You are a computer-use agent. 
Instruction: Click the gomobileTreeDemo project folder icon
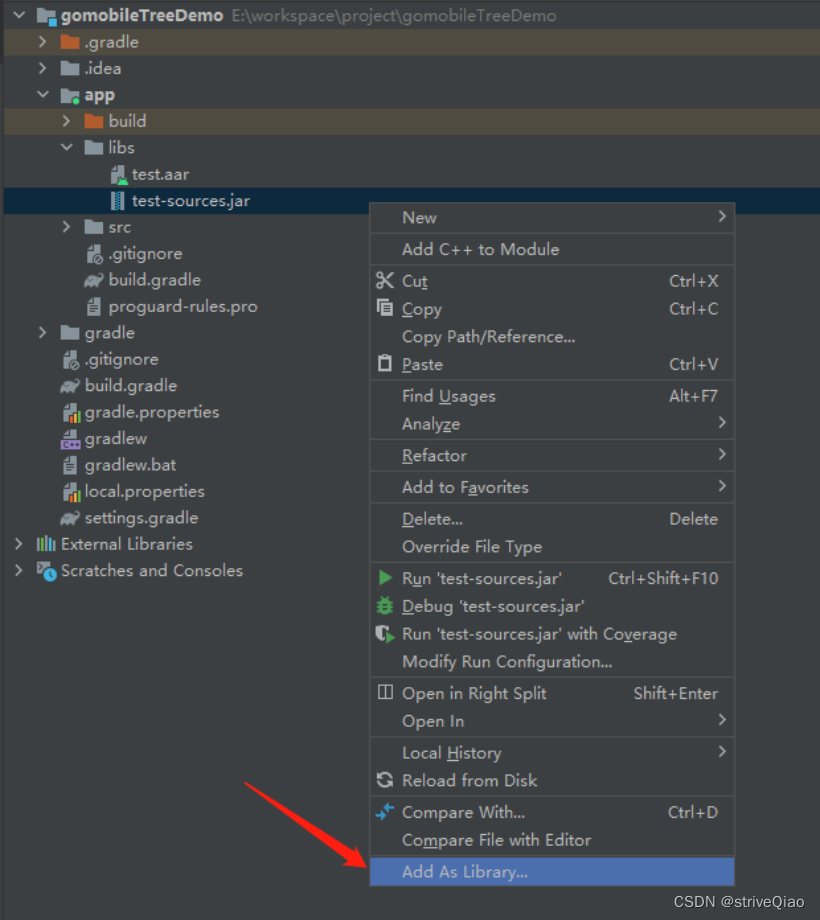(46, 16)
